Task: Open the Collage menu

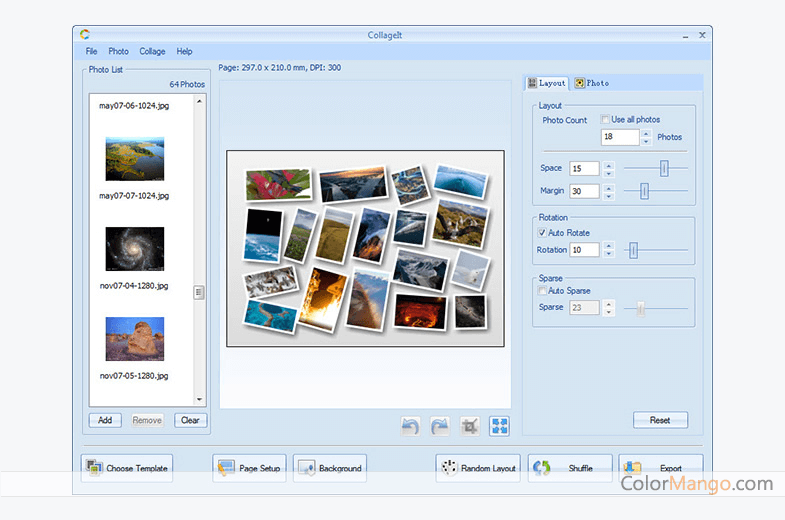Action: (x=152, y=51)
